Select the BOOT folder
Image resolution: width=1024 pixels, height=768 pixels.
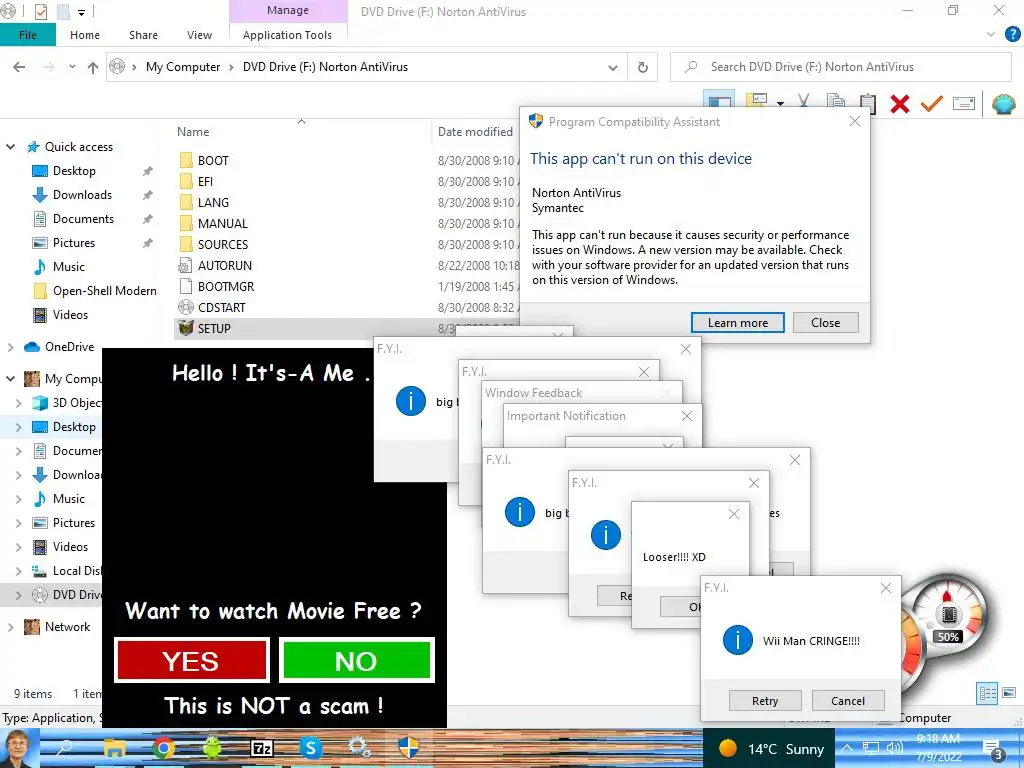[213, 161]
